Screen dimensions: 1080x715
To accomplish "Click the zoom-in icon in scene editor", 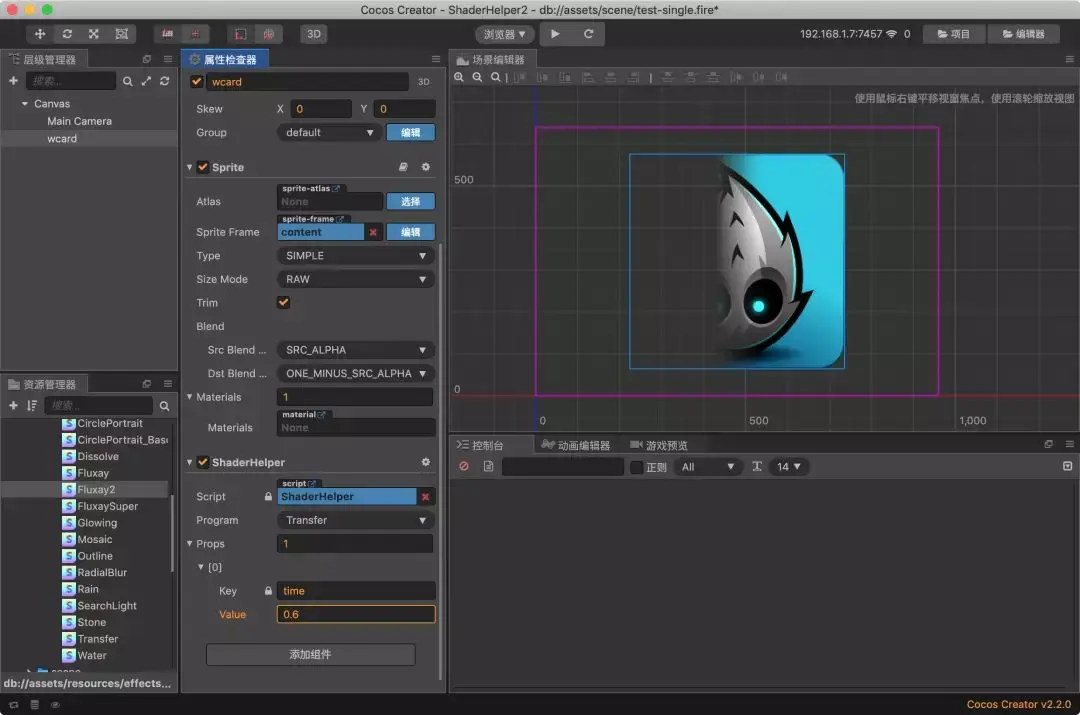I will [460, 77].
